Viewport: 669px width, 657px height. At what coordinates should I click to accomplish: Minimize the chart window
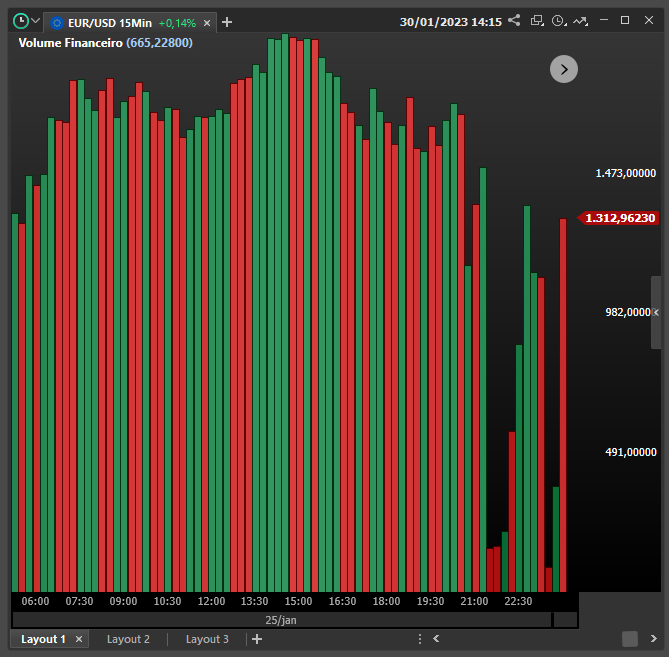(x=604, y=20)
